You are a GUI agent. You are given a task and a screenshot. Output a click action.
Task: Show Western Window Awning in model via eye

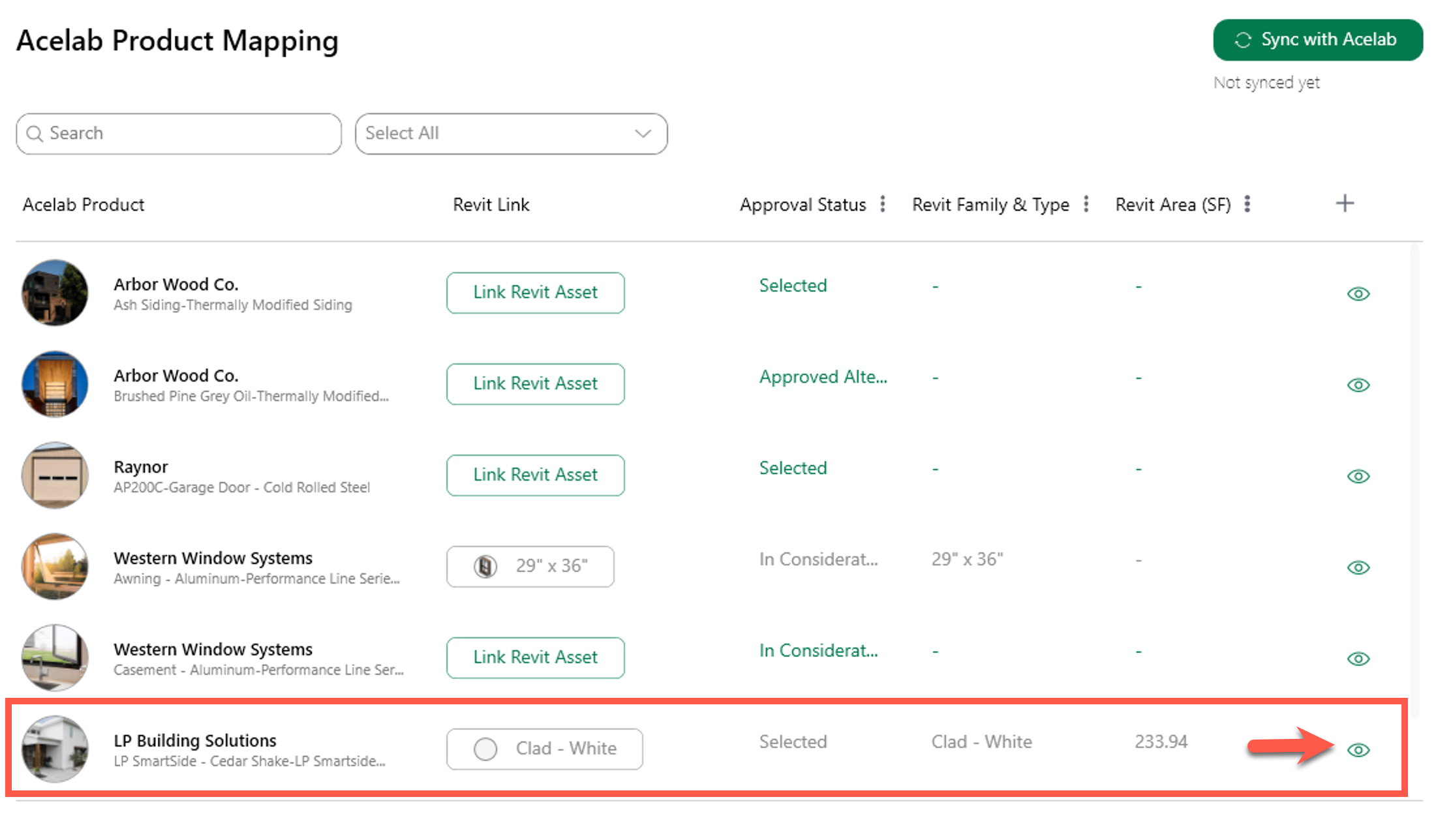pos(1358,567)
